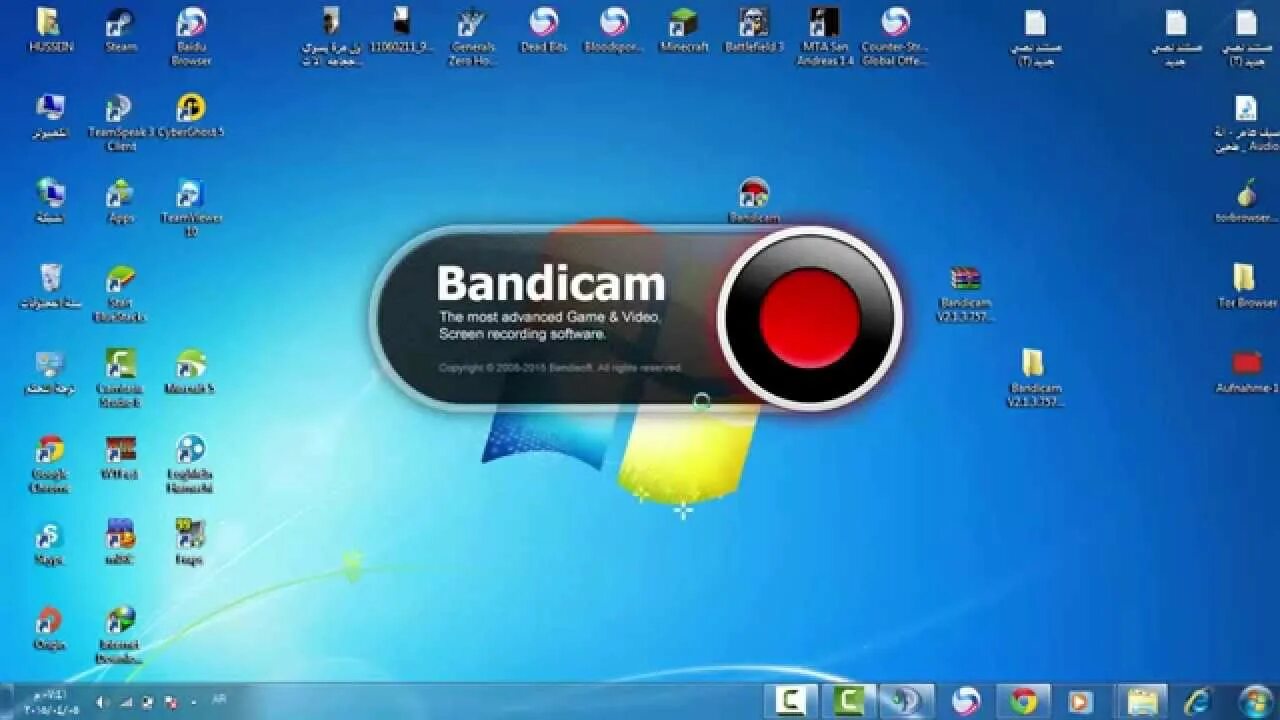Open the Baidu Browser desktop shortcut

point(191,36)
